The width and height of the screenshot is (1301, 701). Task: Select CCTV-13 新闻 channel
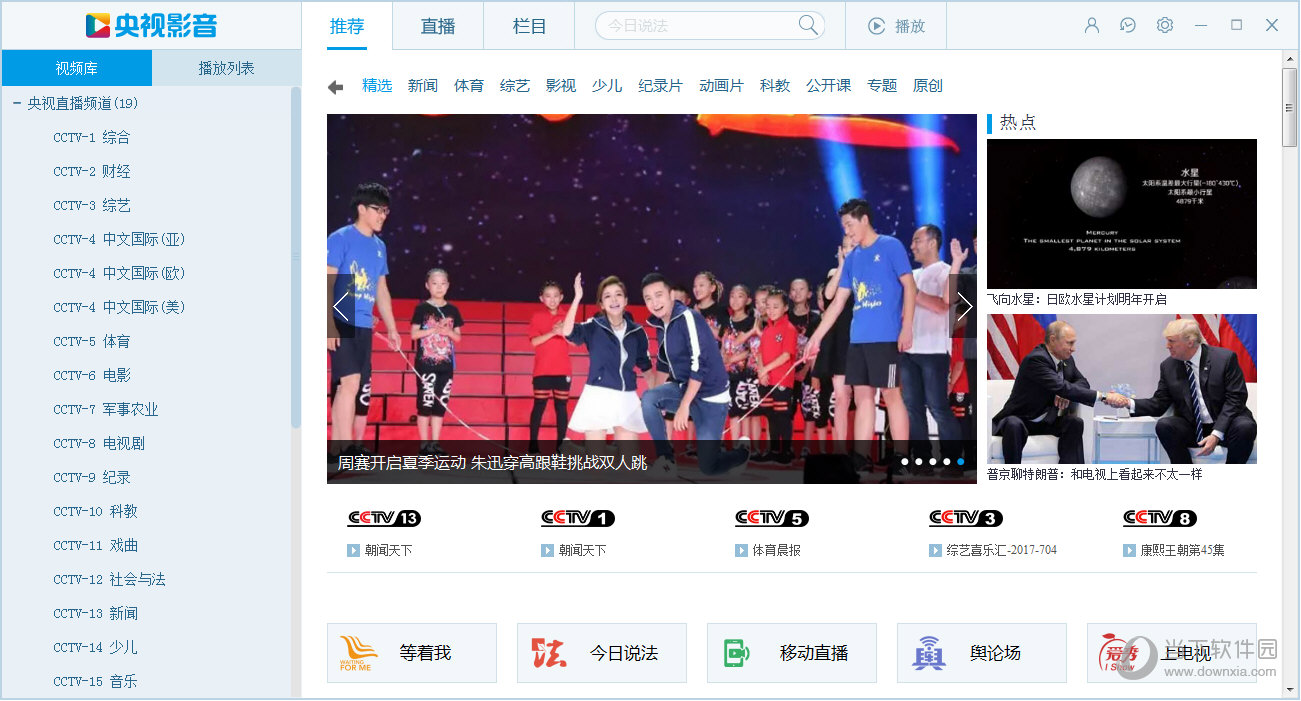tap(96, 613)
